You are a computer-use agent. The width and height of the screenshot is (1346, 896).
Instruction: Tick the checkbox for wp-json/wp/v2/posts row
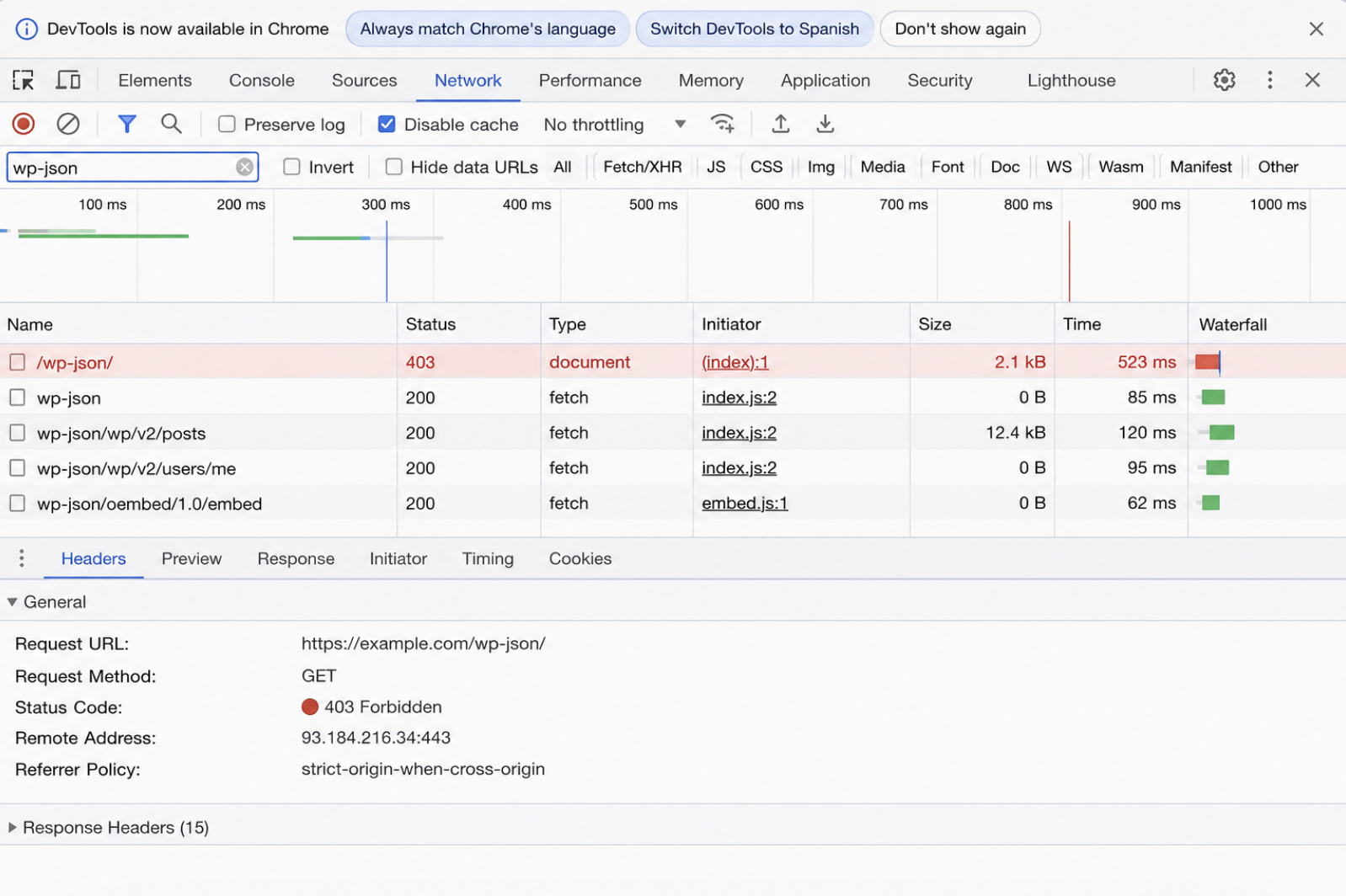coord(17,433)
